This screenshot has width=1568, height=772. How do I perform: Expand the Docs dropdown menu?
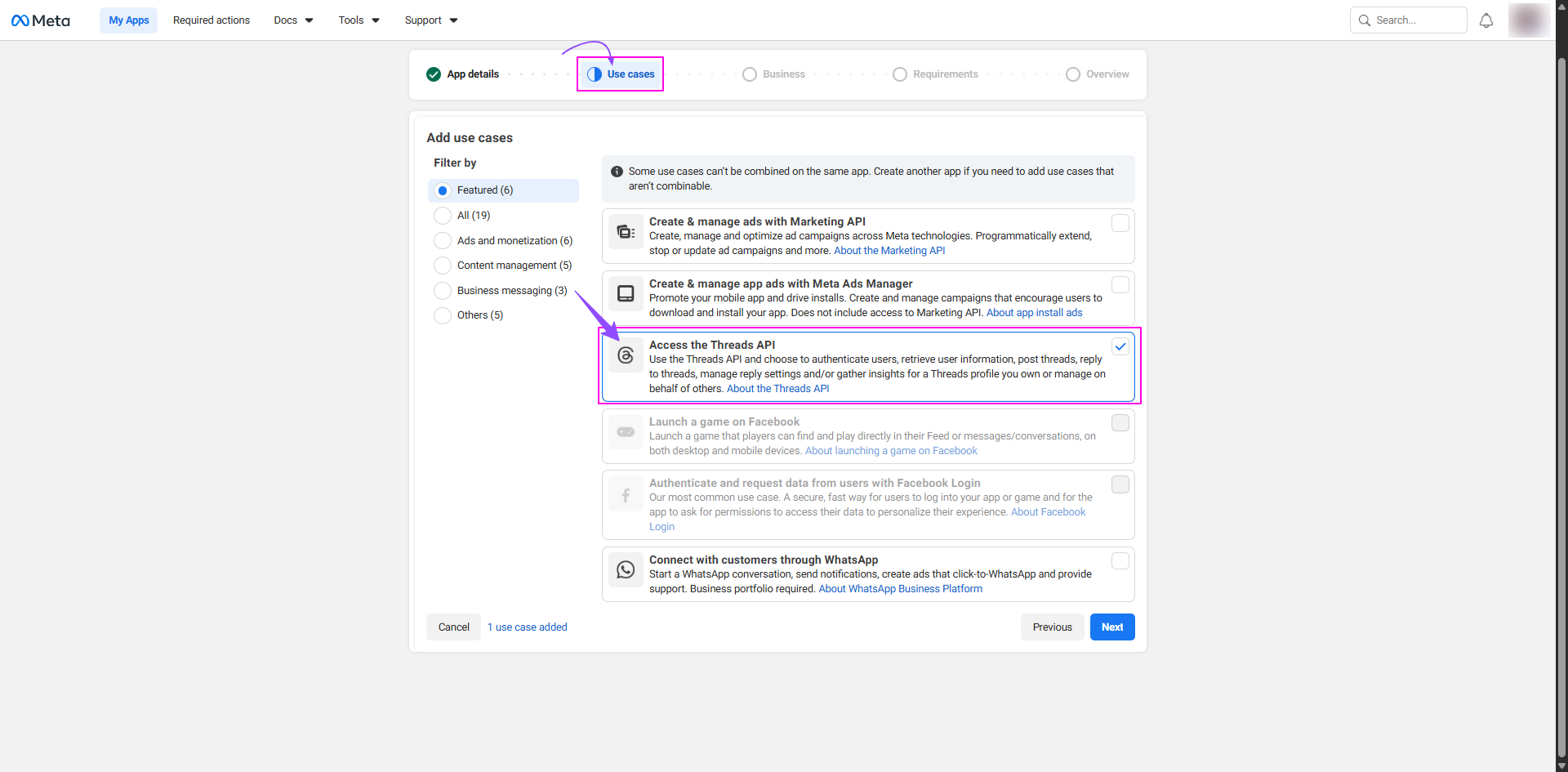tap(293, 20)
